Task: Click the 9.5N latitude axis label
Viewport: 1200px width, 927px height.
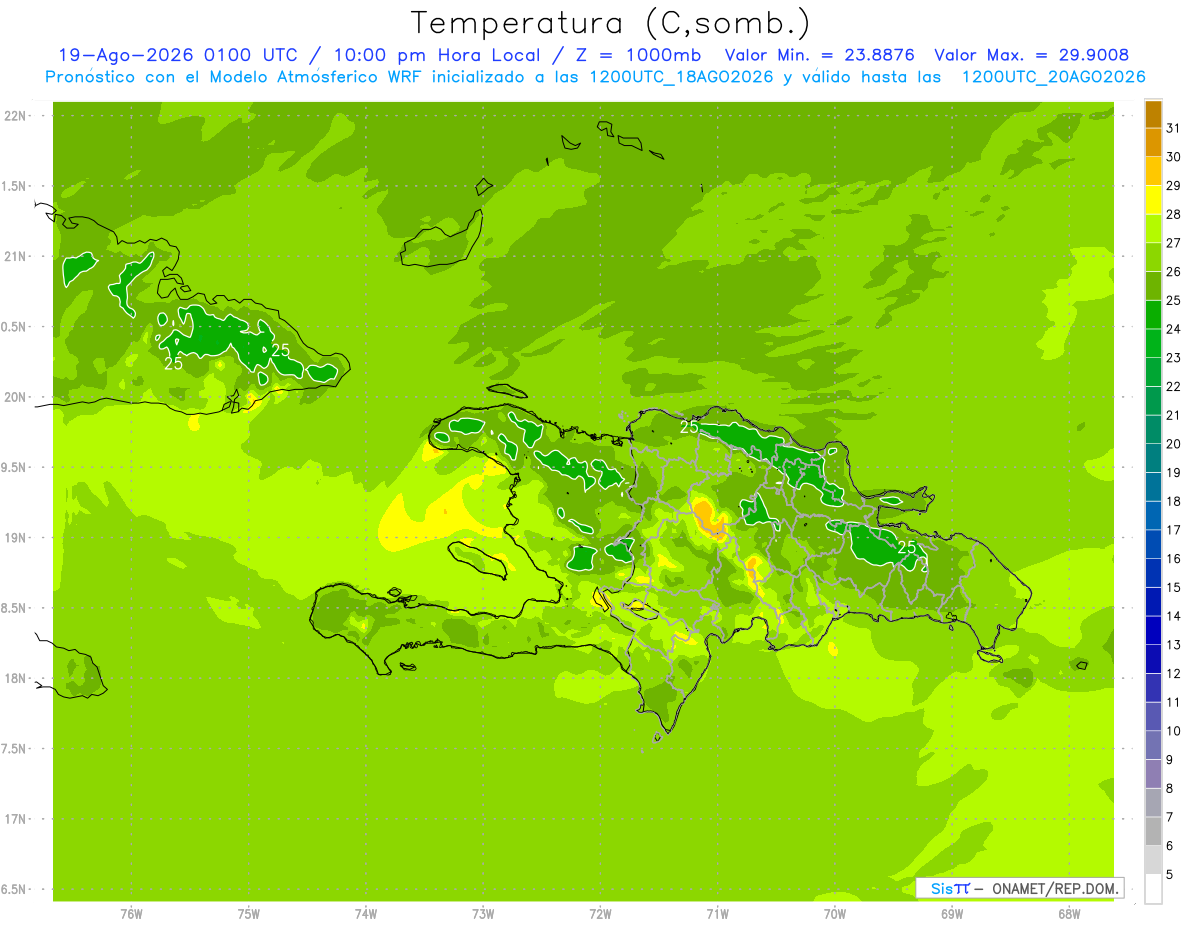Action: [x=15, y=468]
